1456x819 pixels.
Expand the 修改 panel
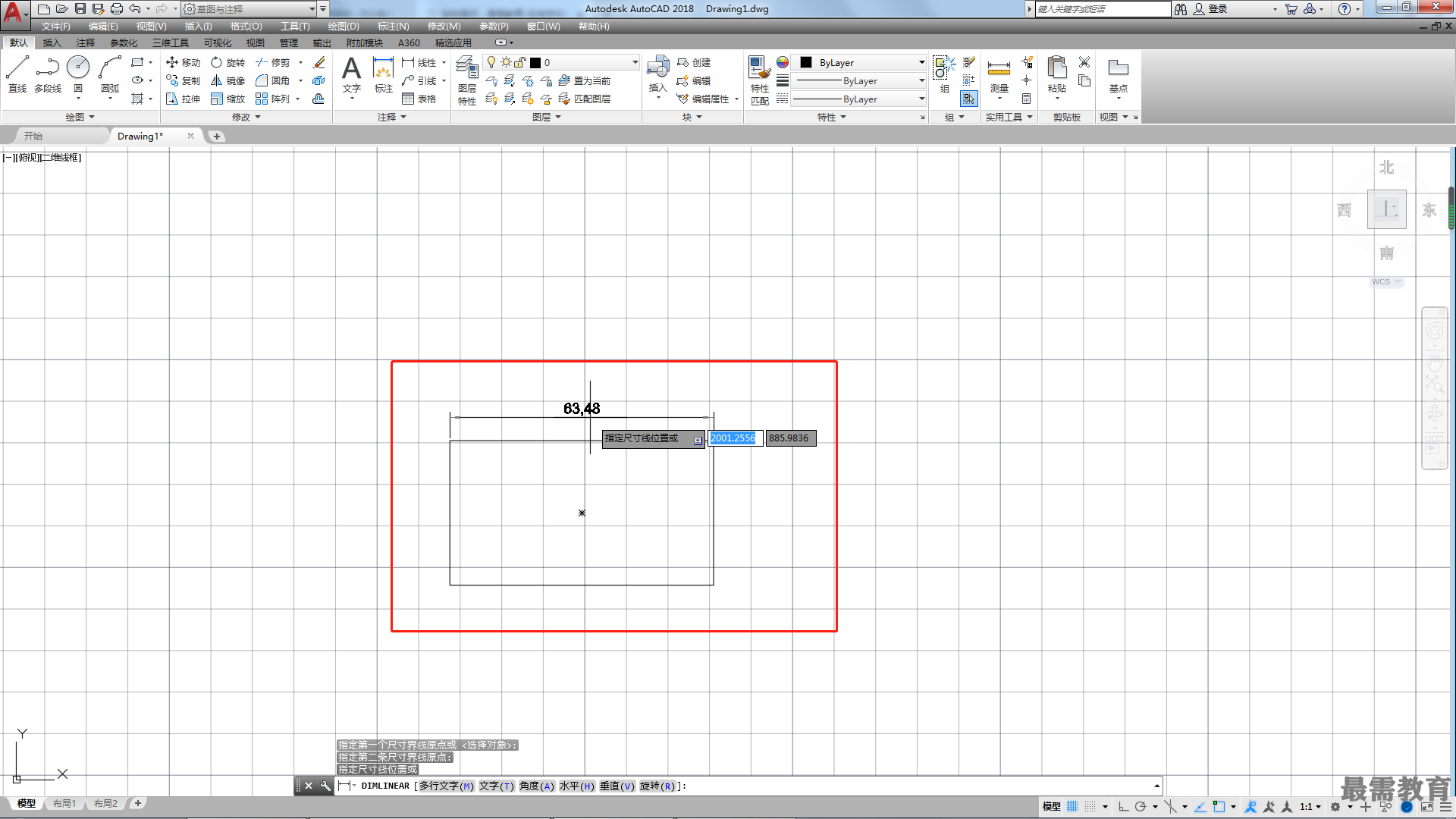[246, 117]
